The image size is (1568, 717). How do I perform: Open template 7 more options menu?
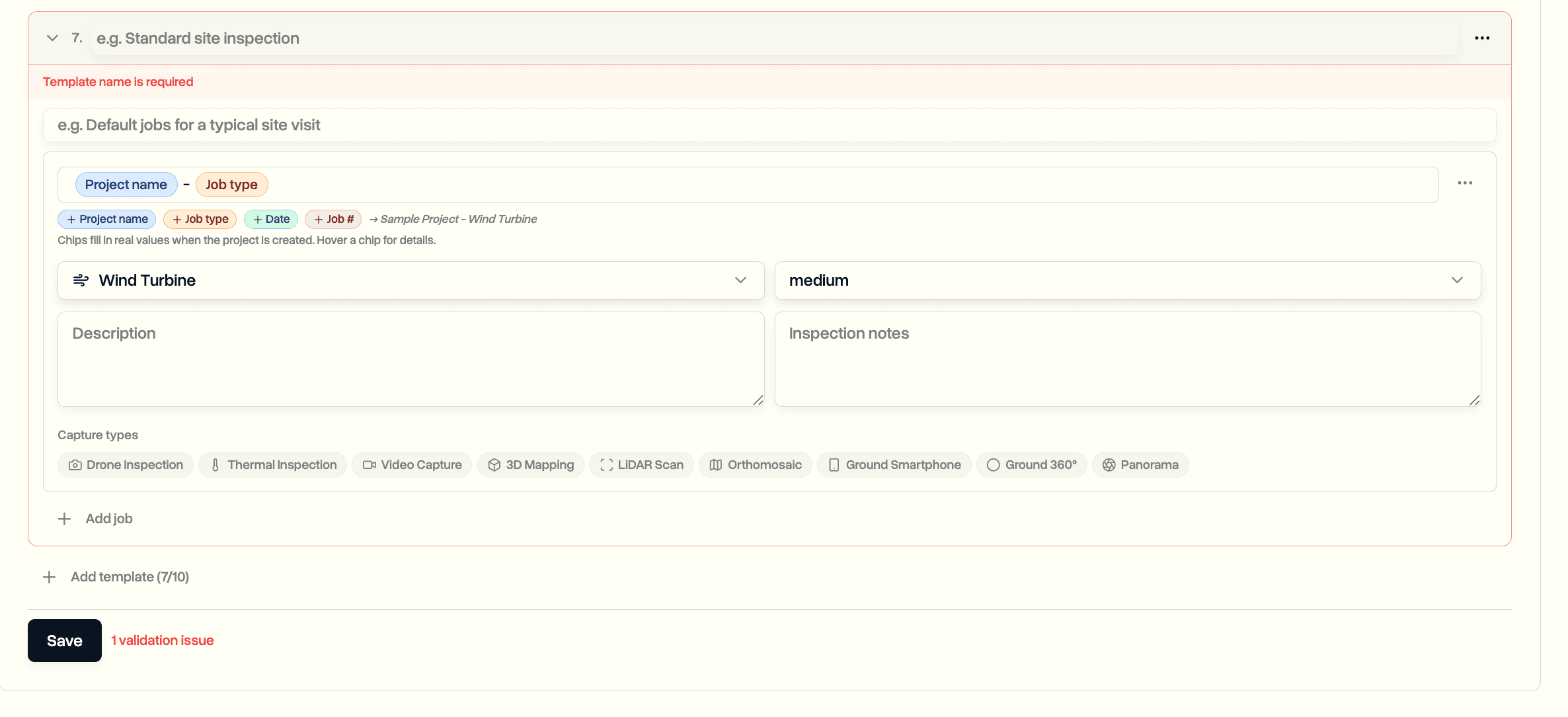(x=1482, y=38)
